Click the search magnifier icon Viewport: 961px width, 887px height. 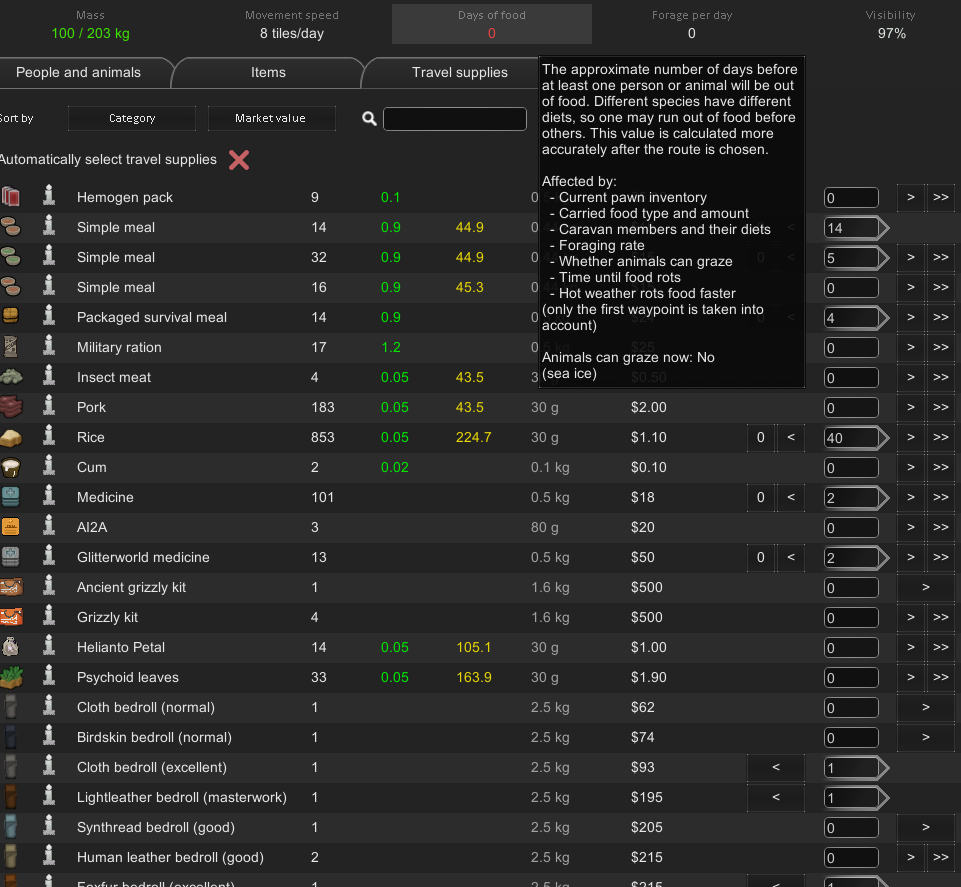[369, 118]
